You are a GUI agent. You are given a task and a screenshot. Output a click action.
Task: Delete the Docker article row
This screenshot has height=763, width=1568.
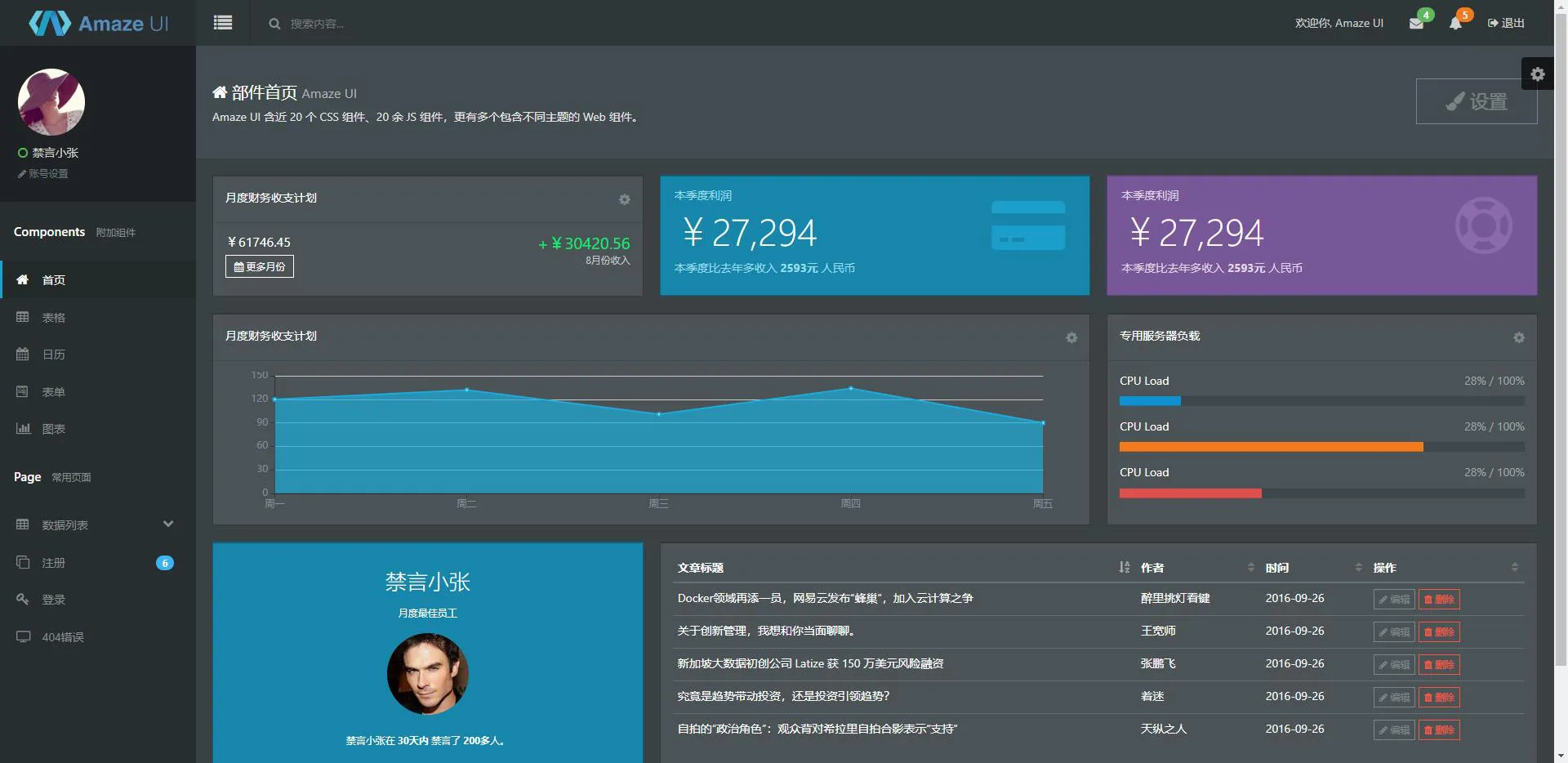pyautogui.click(x=1439, y=599)
